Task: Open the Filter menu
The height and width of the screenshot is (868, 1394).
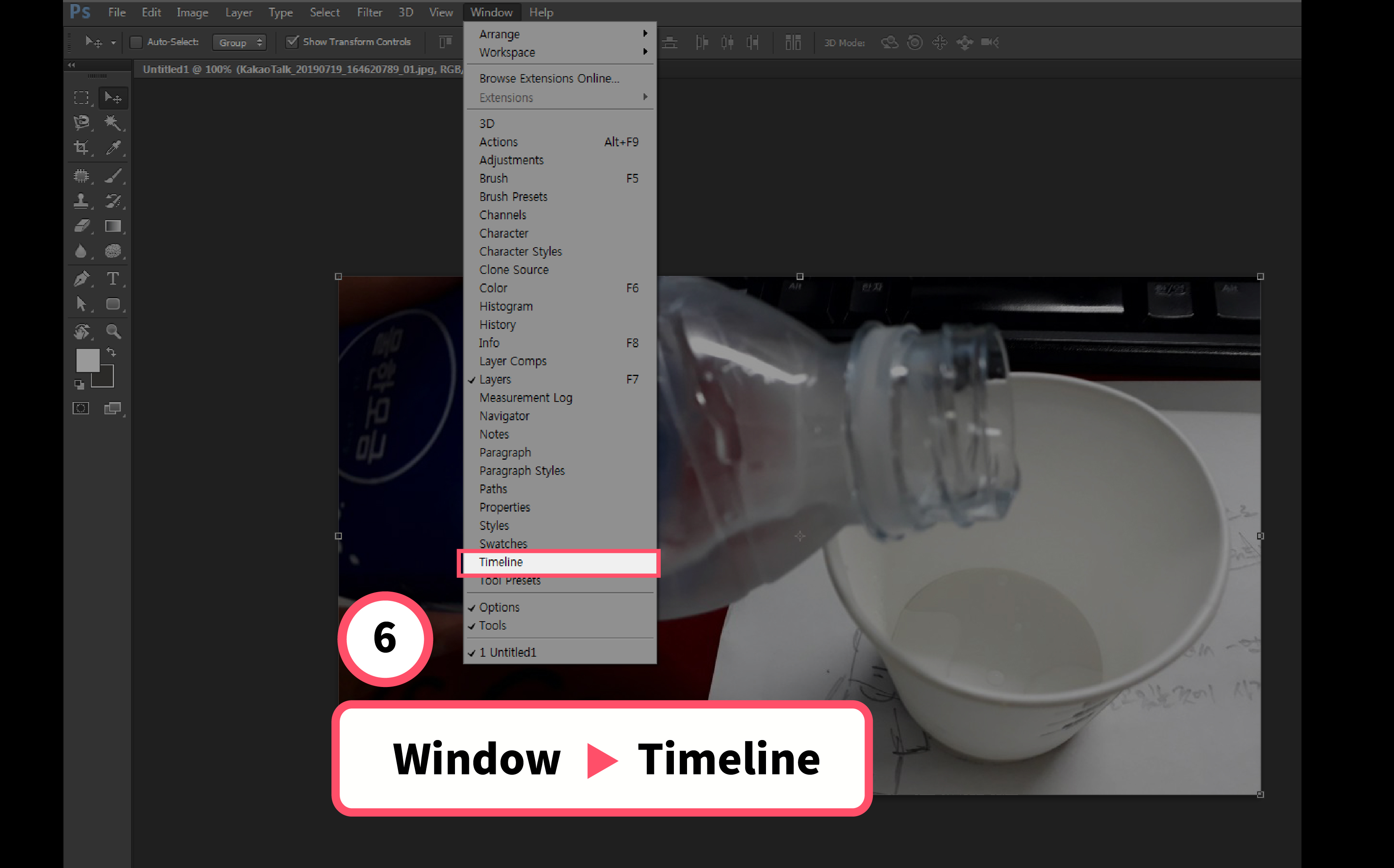Action: pyautogui.click(x=369, y=12)
